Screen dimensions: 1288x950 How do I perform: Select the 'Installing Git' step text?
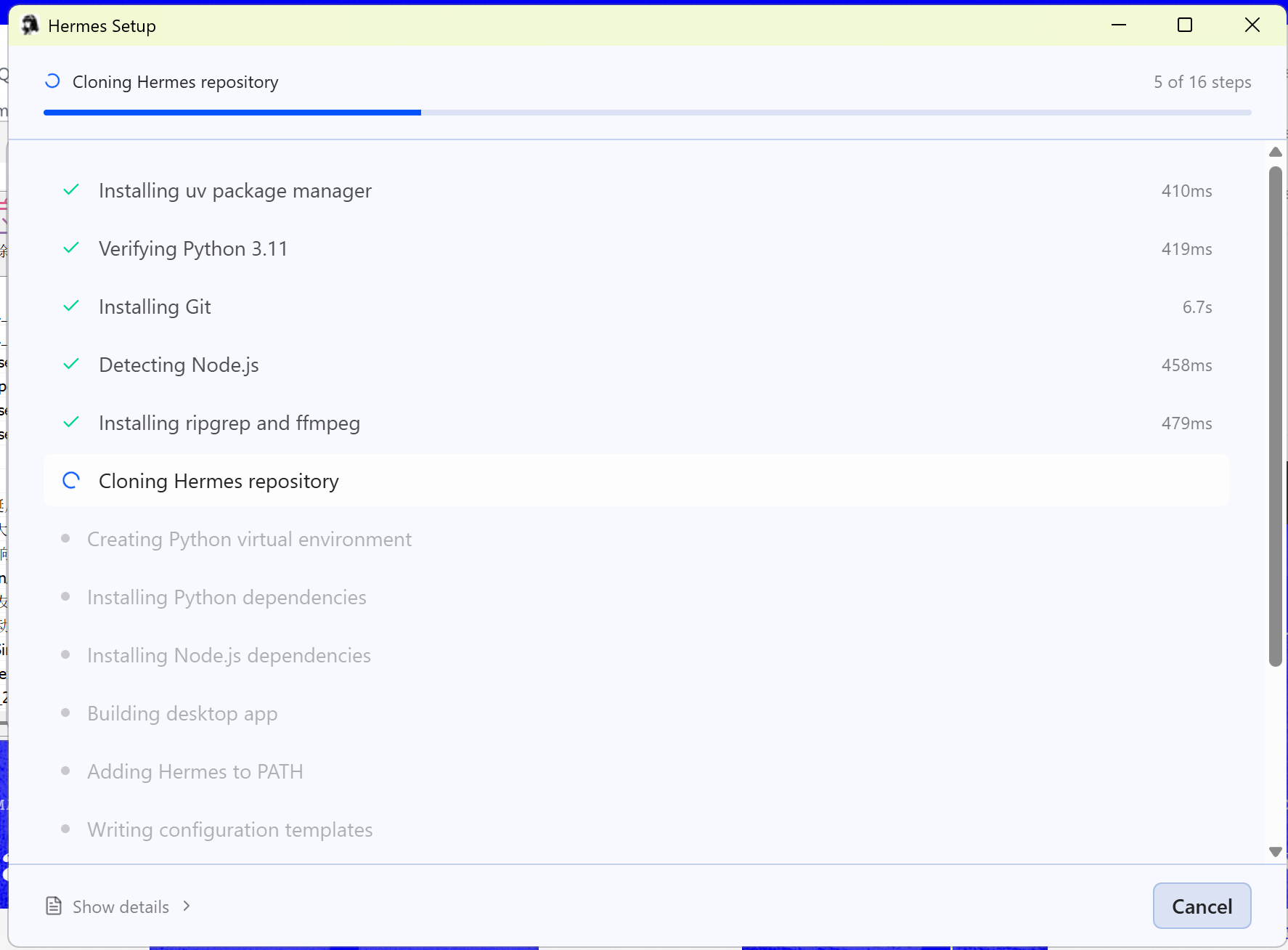[155, 306]
